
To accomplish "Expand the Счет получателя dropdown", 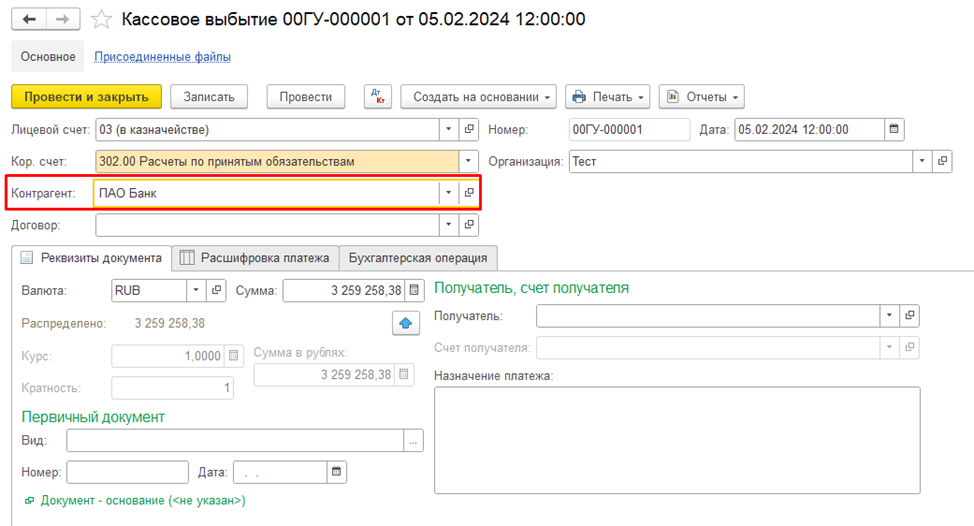I will click(x=890, y=347).
